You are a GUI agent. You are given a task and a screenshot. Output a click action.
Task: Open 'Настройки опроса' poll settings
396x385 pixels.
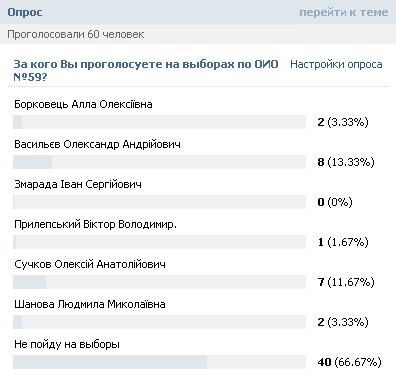[336, 64]
